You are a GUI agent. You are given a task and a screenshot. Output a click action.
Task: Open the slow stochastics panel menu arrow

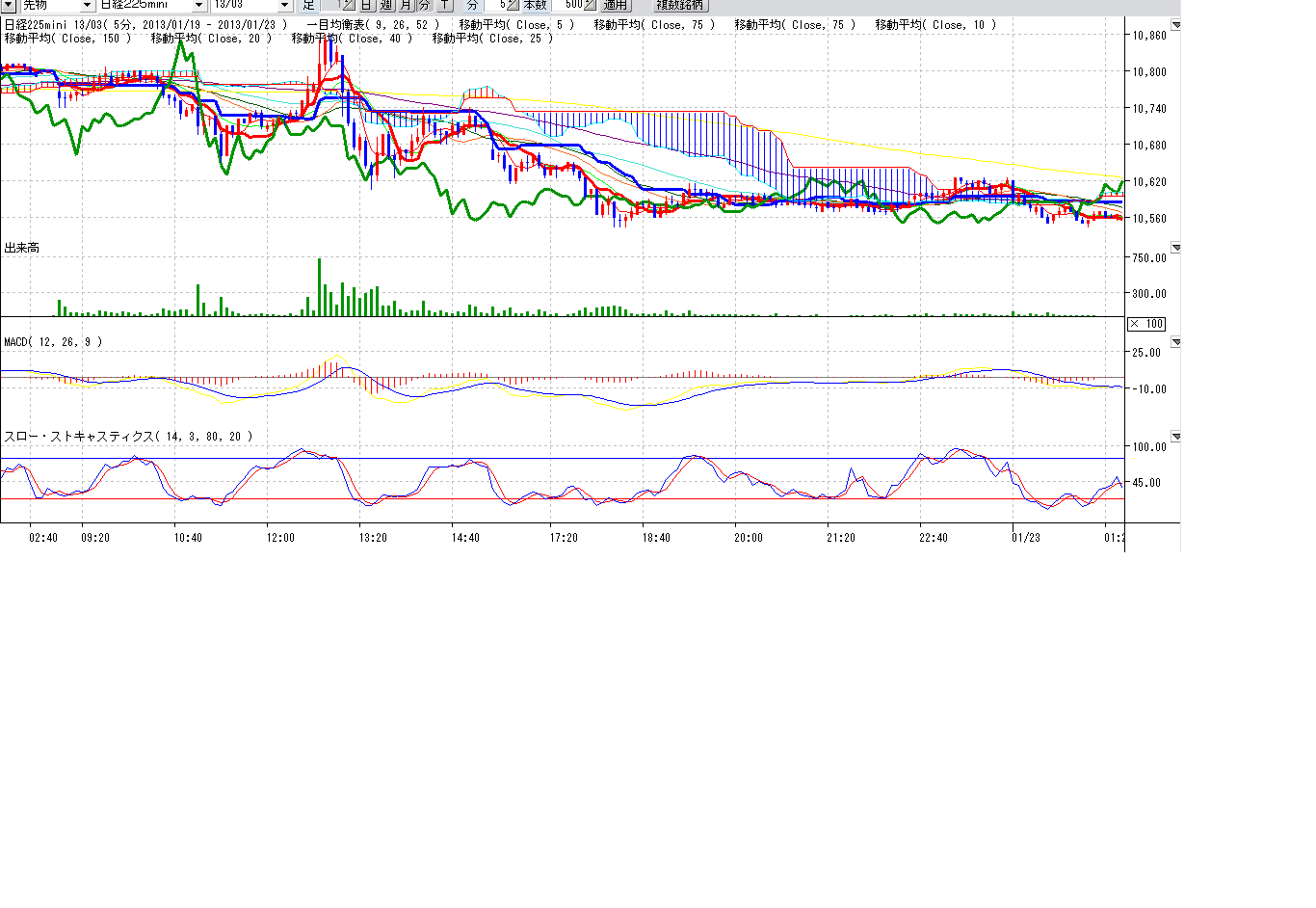click(x=1175, y=437)
